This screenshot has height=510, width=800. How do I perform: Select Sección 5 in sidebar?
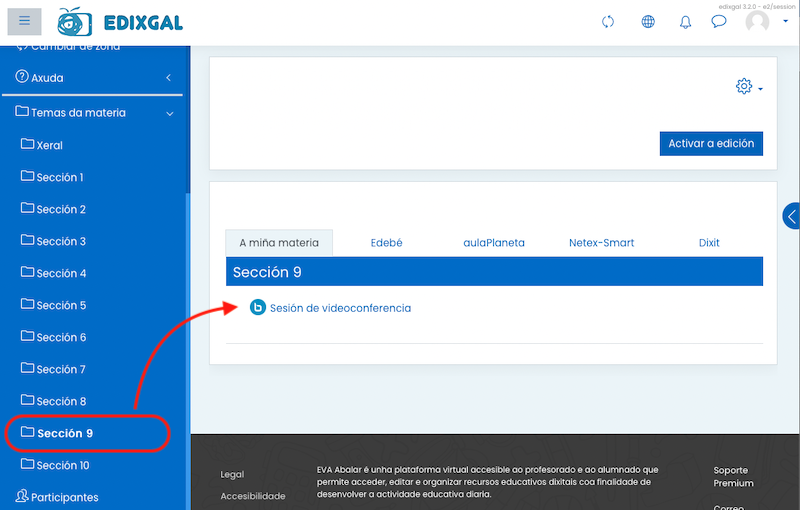61,305
